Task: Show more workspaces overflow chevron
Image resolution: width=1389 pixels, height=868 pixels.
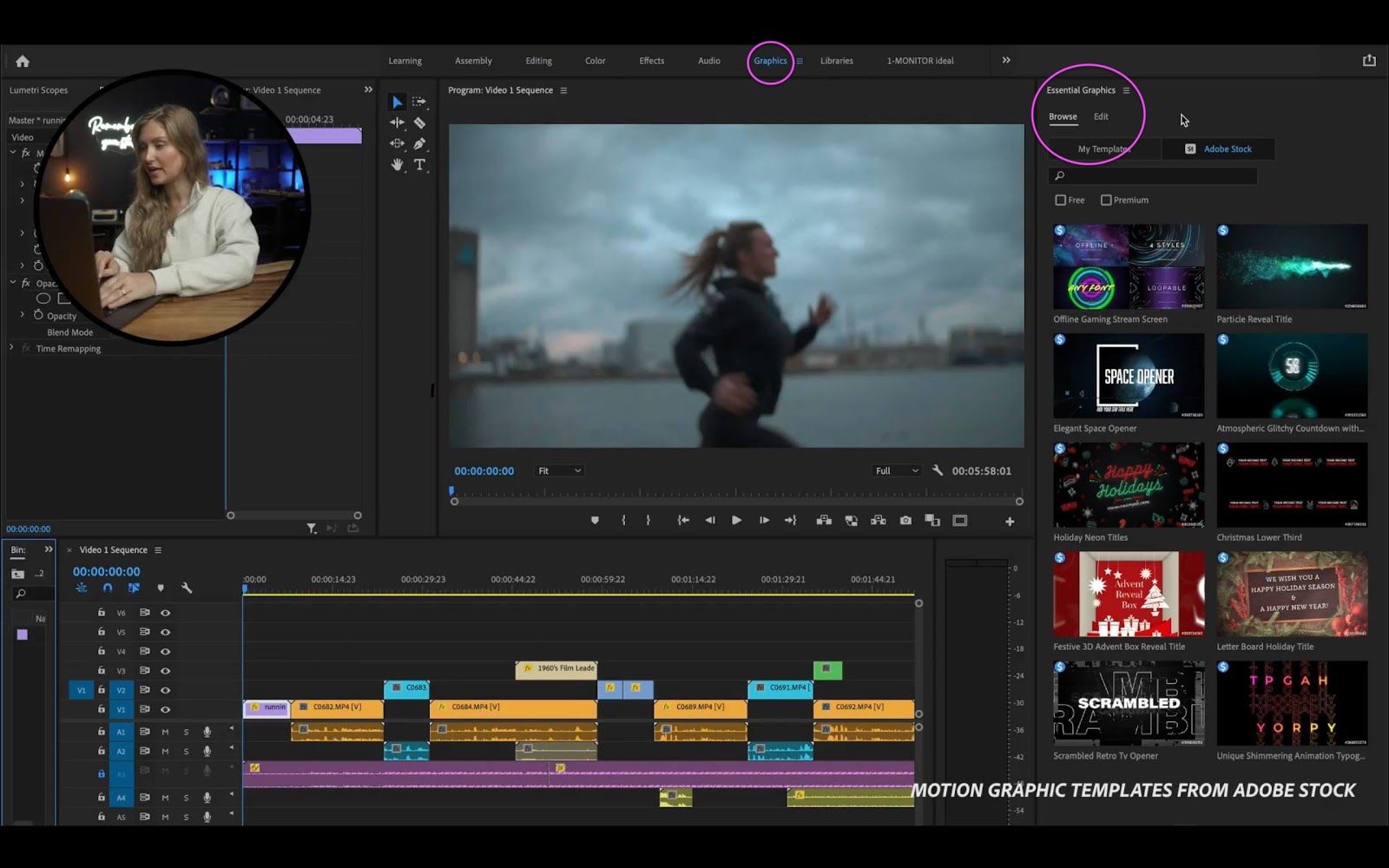Action: [x=1006, y=61]
